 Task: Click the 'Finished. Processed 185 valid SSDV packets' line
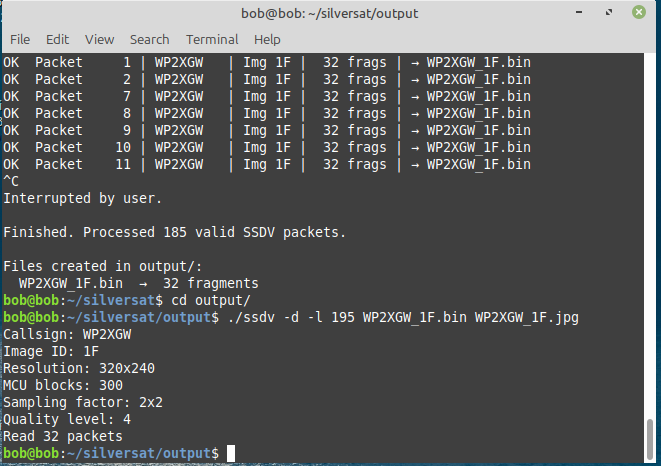tap(175, 232)
